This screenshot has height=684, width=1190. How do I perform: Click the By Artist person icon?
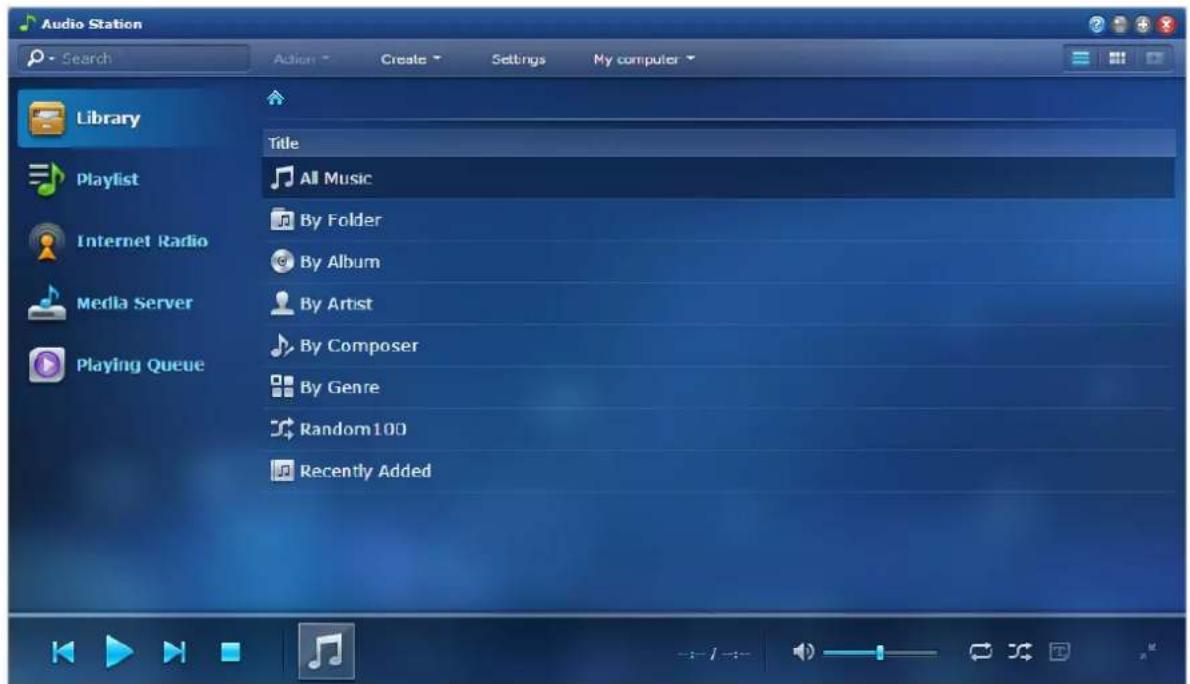point(282,303)
